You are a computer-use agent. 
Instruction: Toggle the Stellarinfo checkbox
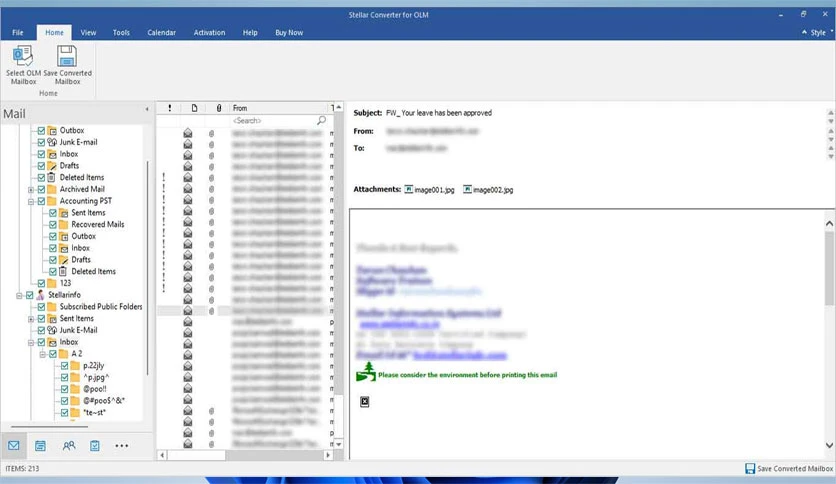pos(29,295)
